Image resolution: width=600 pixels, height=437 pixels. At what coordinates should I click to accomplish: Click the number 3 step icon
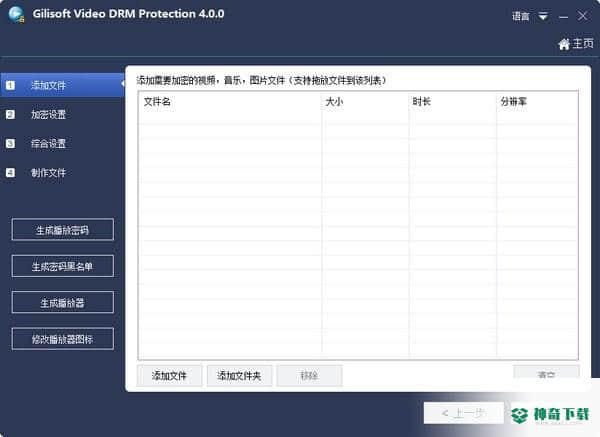10,143
